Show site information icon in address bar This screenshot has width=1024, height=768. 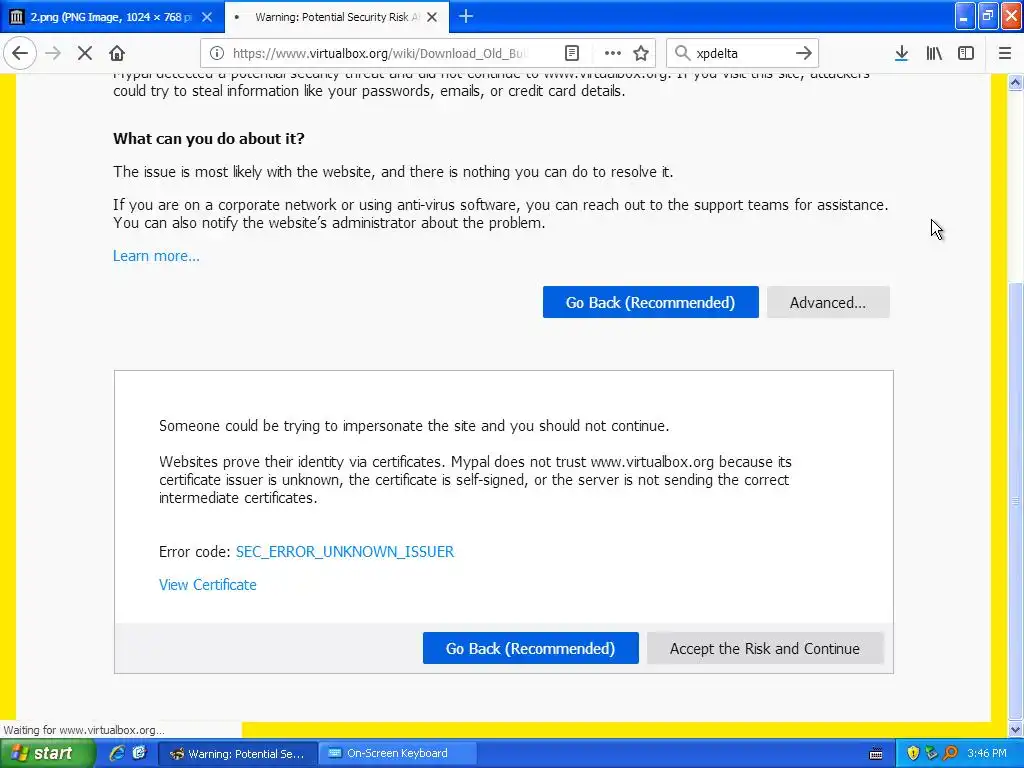pos(217,53)
